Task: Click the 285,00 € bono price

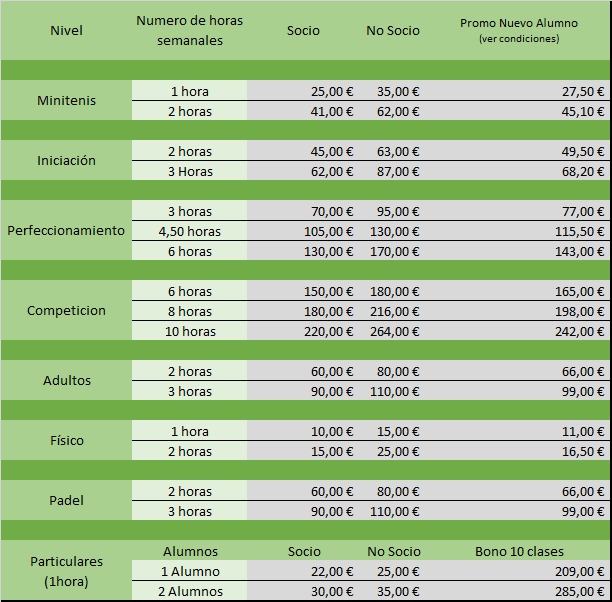Action: click(582, 591)
